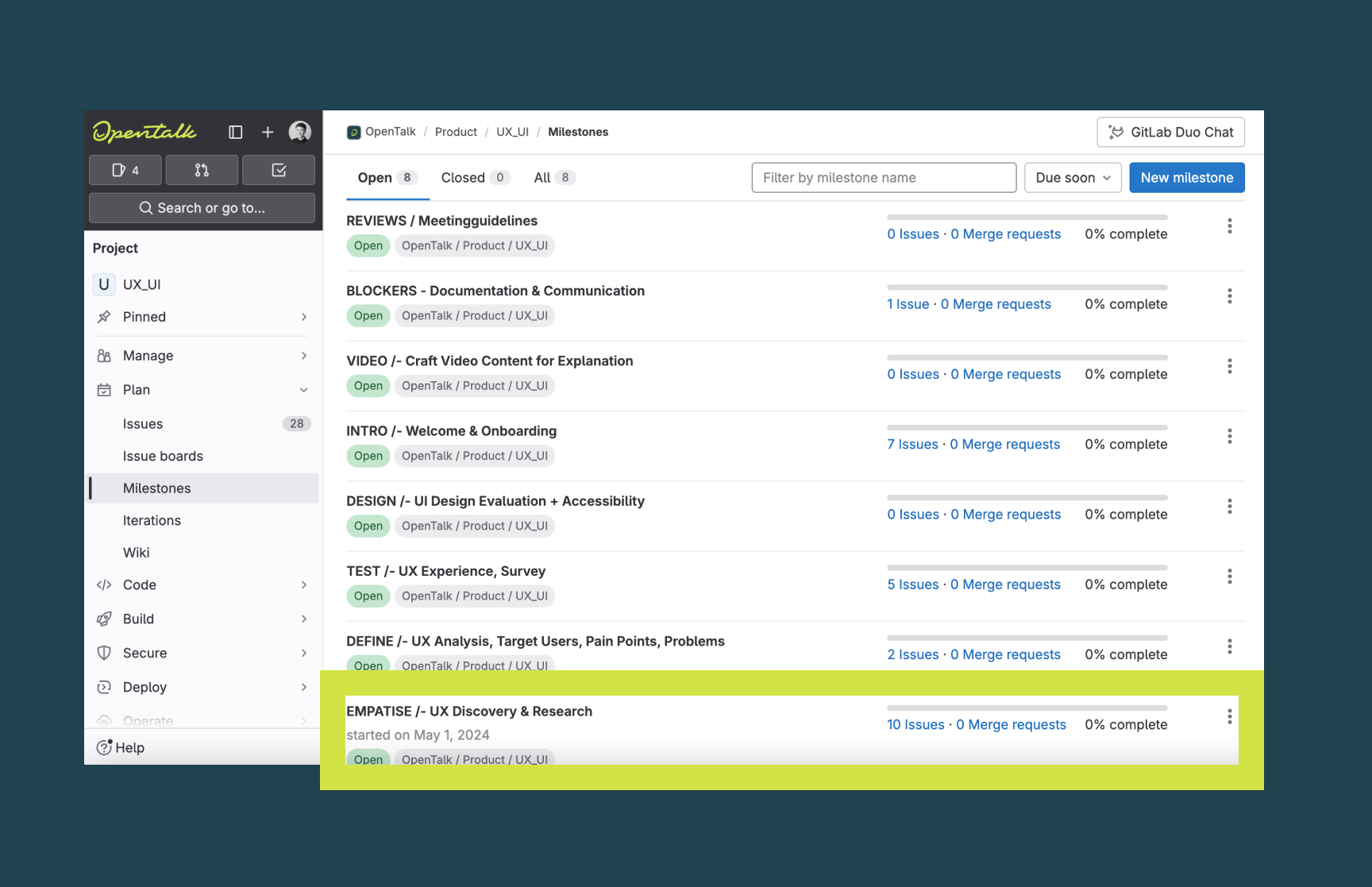The width and height of the screenshot is (1372, 887).
Task: Open the Due soon sort dropdown
Action: [x=1072, y=178]
